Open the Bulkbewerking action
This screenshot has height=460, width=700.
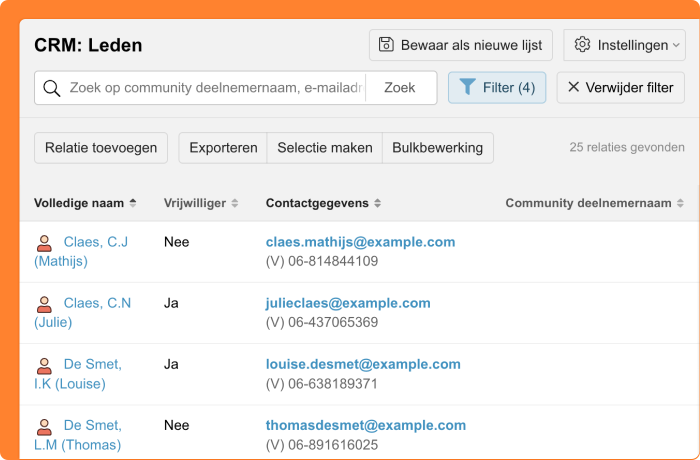437,148
